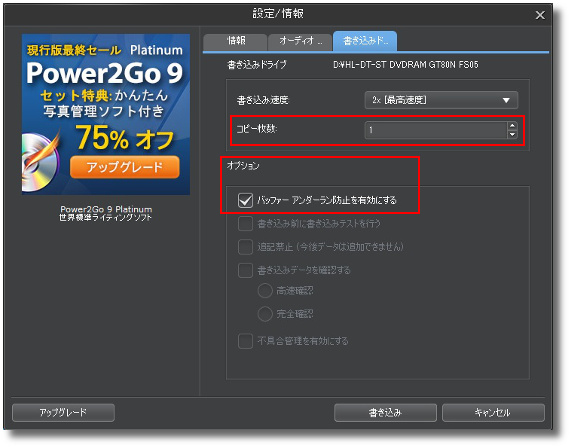The height and width of the screenshot is (447, 570).
Task: Click the 2x [最高速度] combo box
Action: [x=441, y=100]
